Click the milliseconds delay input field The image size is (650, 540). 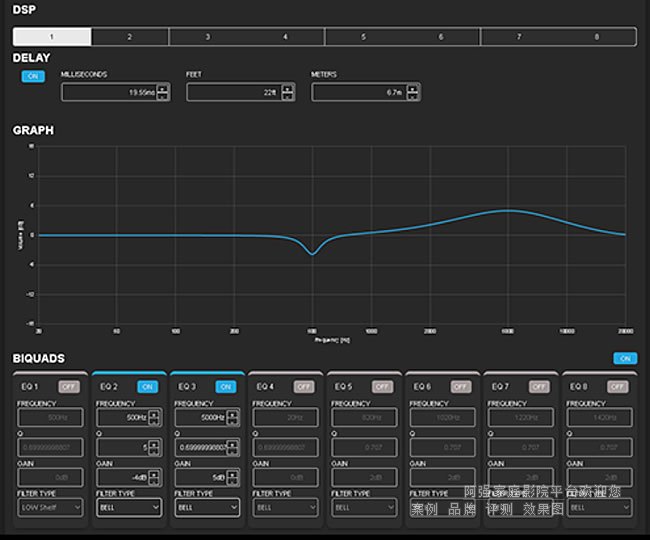click(x=108, y=92)
